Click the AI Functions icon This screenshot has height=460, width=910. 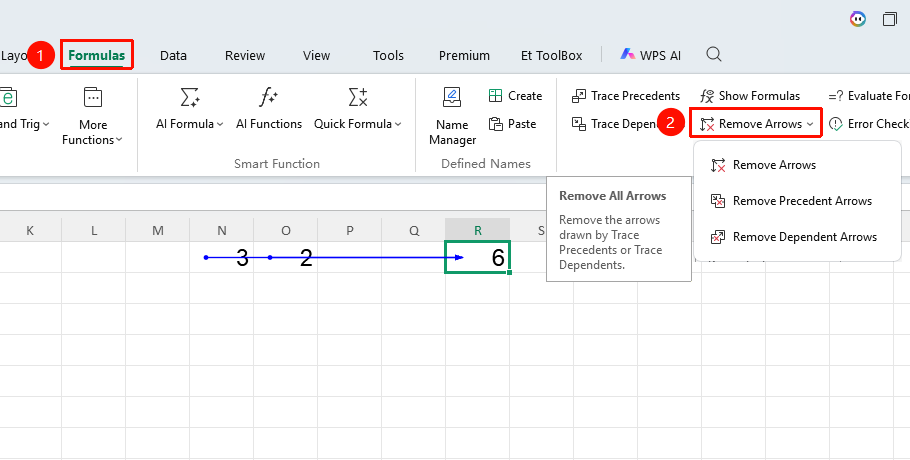269,99
